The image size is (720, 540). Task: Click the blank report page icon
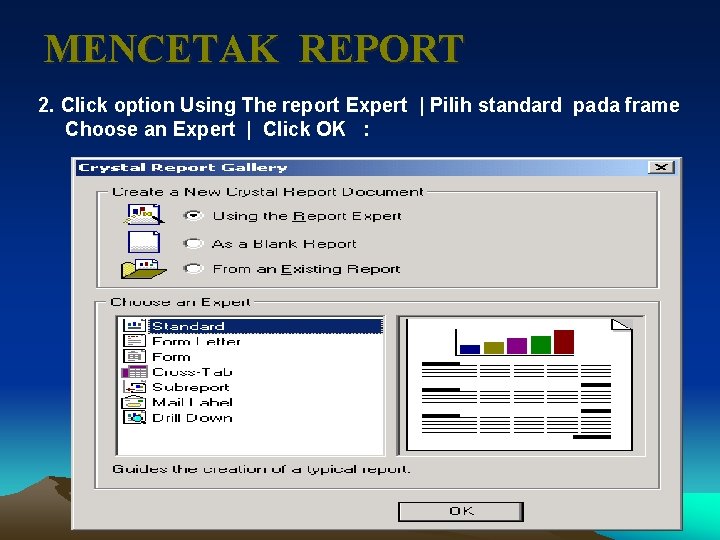click(144, 242)
